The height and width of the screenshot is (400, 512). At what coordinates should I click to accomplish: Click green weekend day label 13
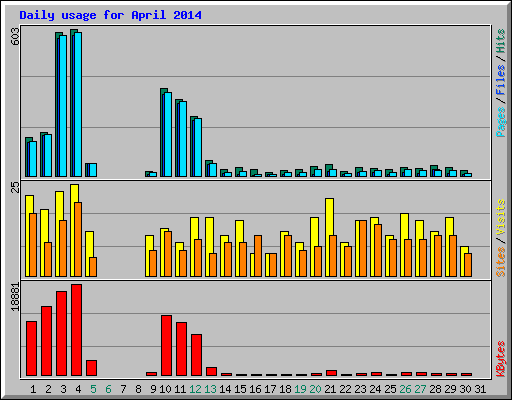tap(210, 389)
